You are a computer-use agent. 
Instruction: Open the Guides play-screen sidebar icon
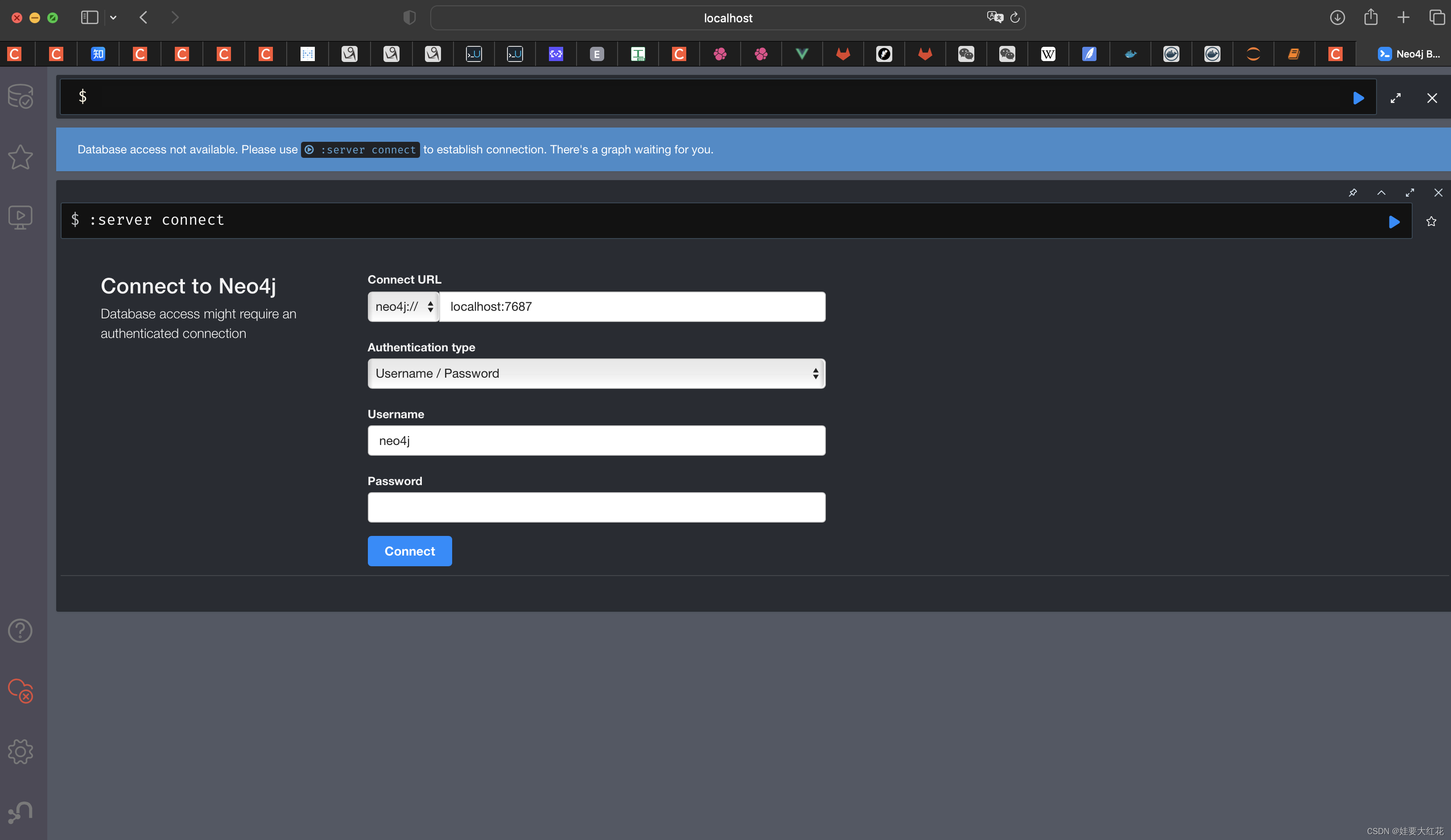21,218
